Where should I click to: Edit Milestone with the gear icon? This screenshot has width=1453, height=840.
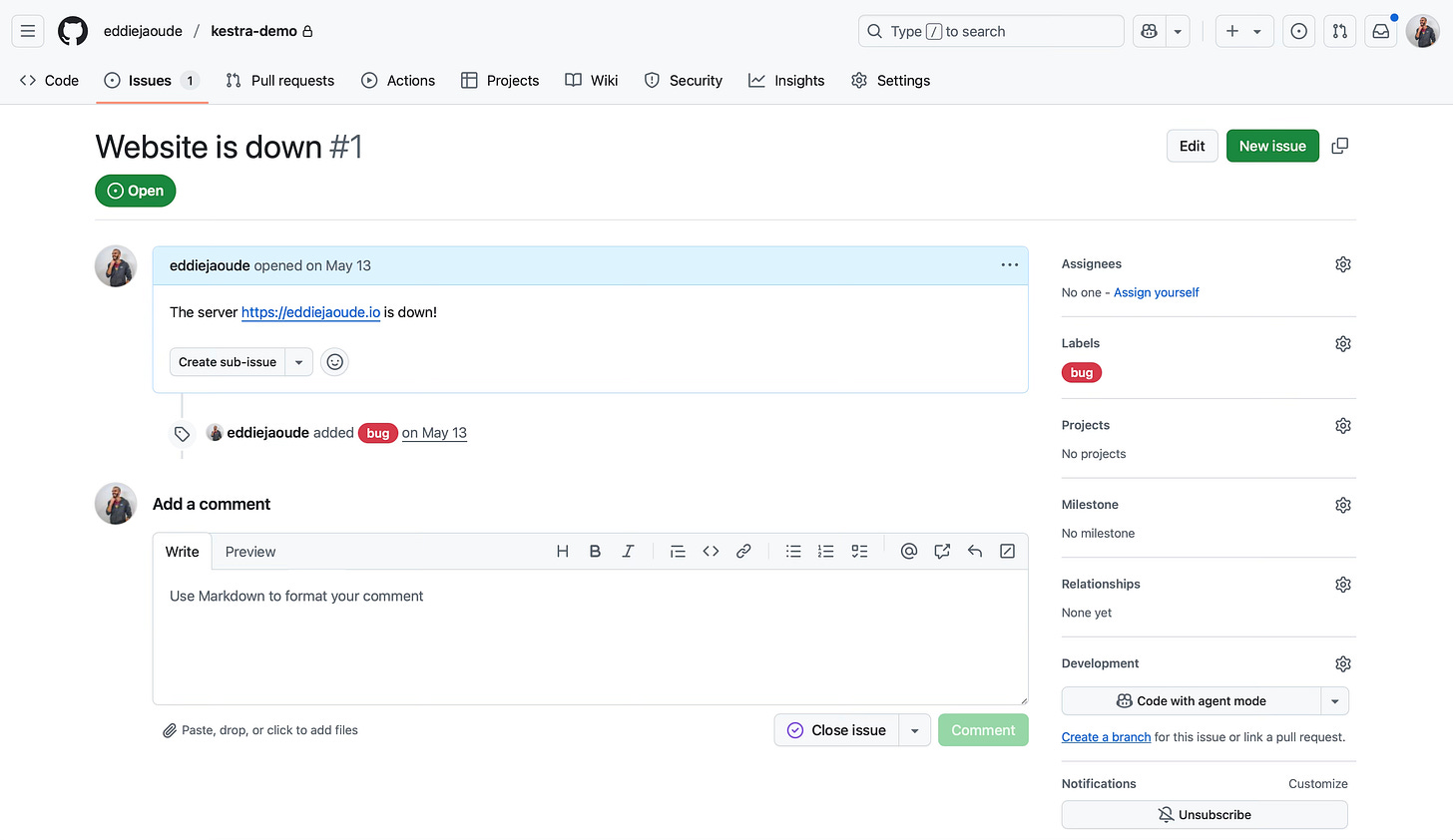point(1343,505)
